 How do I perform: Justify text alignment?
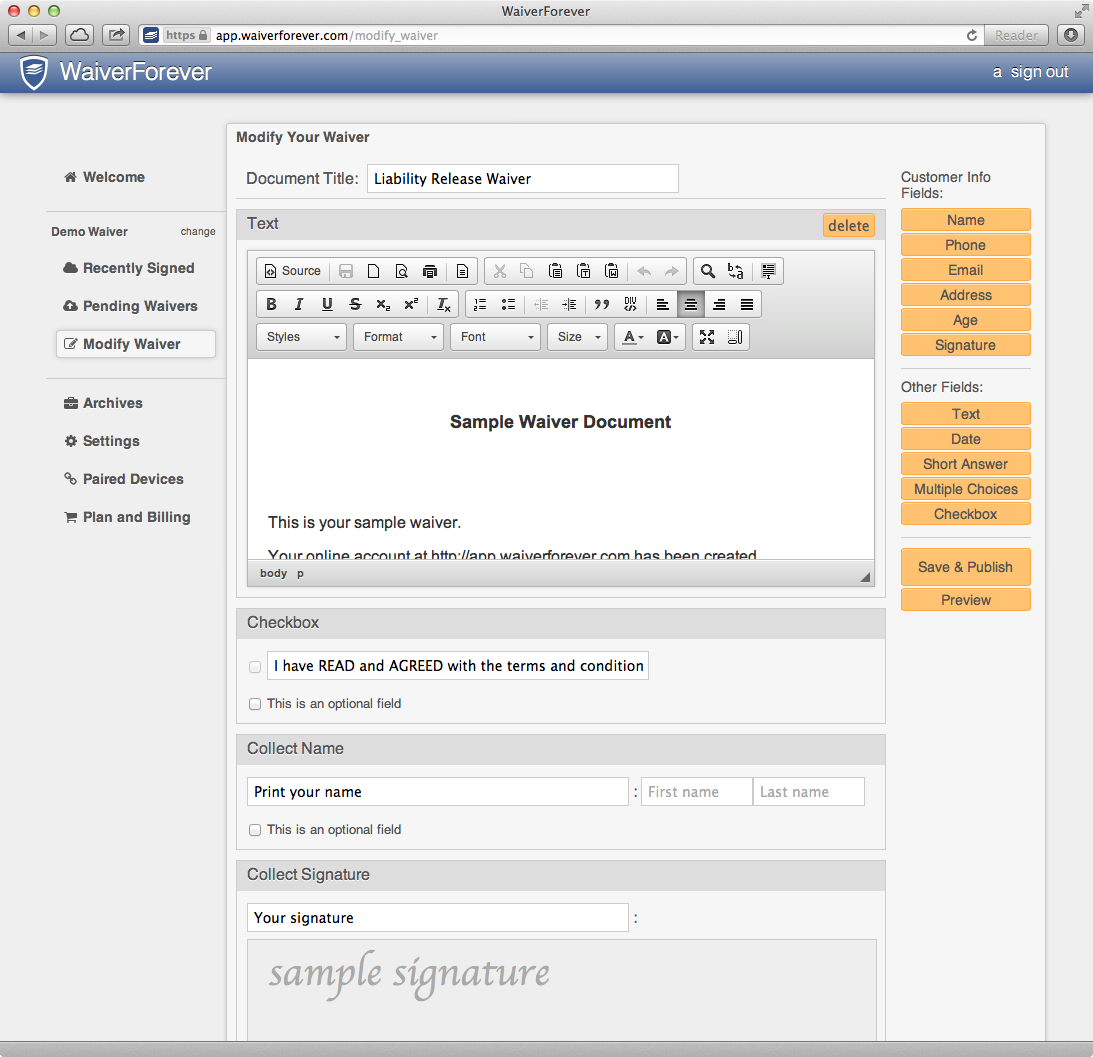tap(747, 305)
